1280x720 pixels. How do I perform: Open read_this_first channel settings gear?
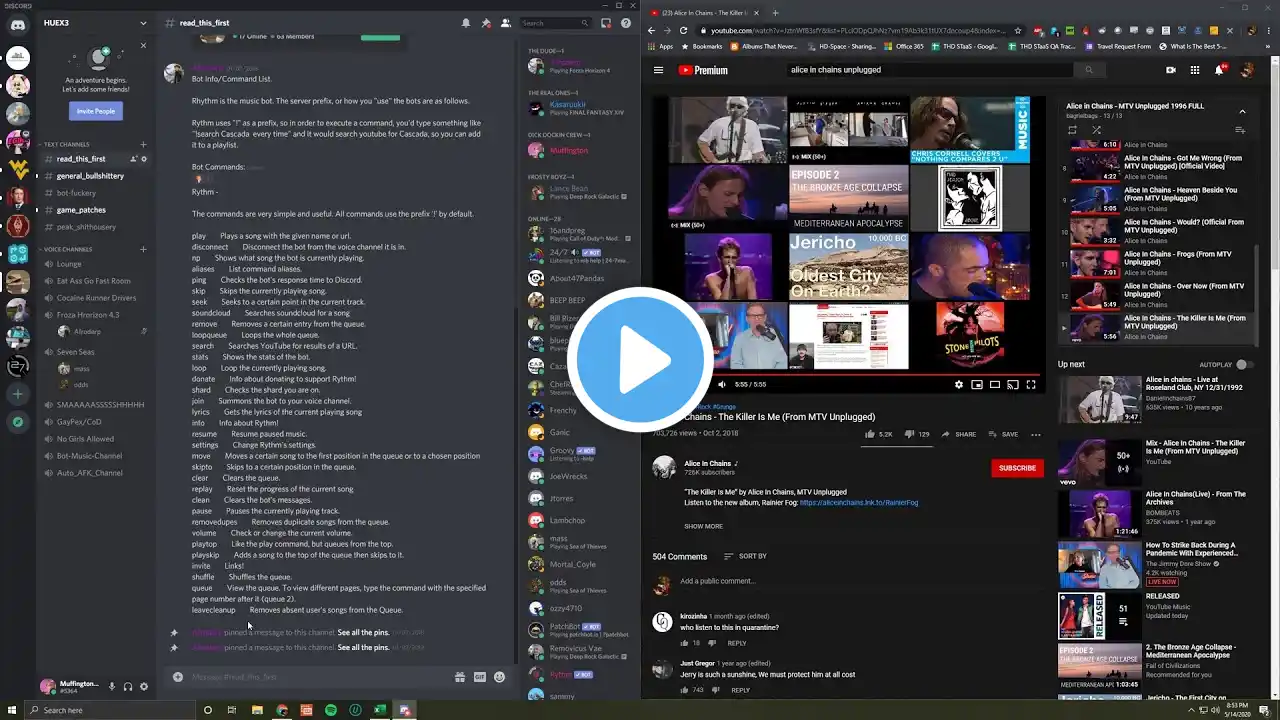click(144, 159)
